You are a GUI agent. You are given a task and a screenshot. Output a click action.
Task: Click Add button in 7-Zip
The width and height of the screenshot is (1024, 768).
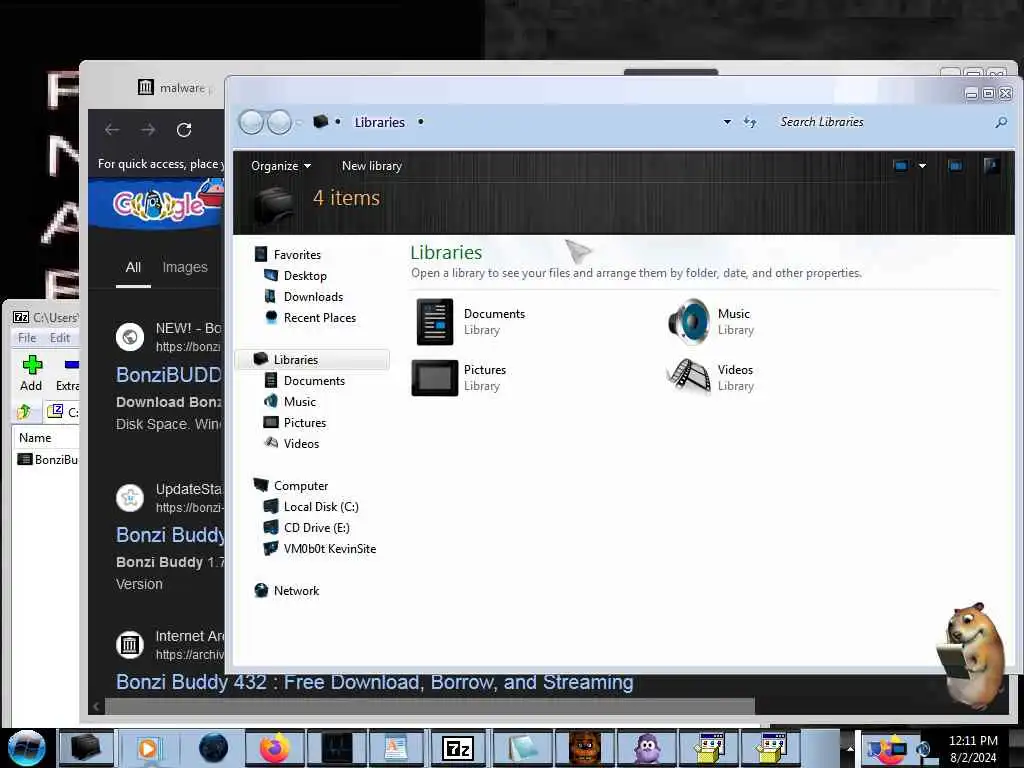pyautogui.click(x=31, y=373)
